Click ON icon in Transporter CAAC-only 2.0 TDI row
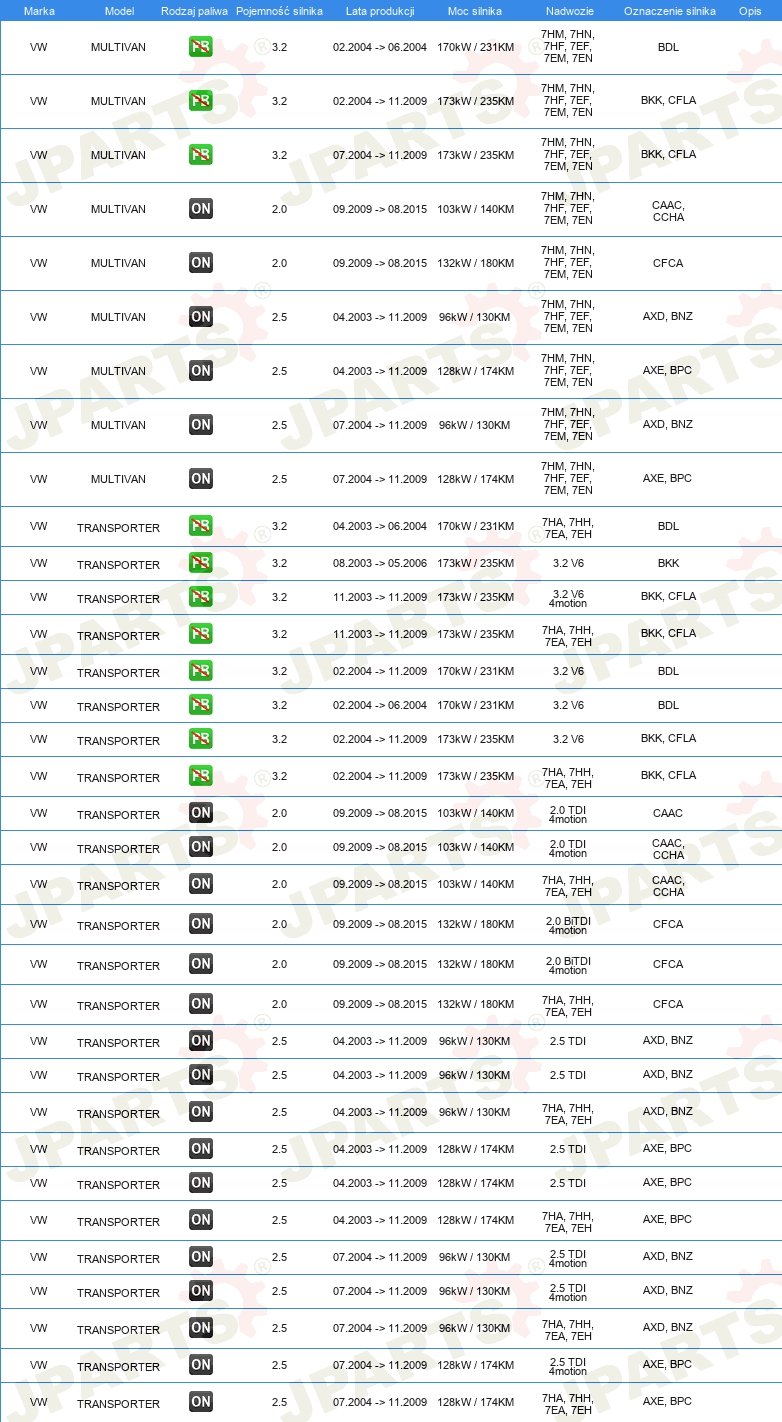The image size is (782, 1422). 201,812
